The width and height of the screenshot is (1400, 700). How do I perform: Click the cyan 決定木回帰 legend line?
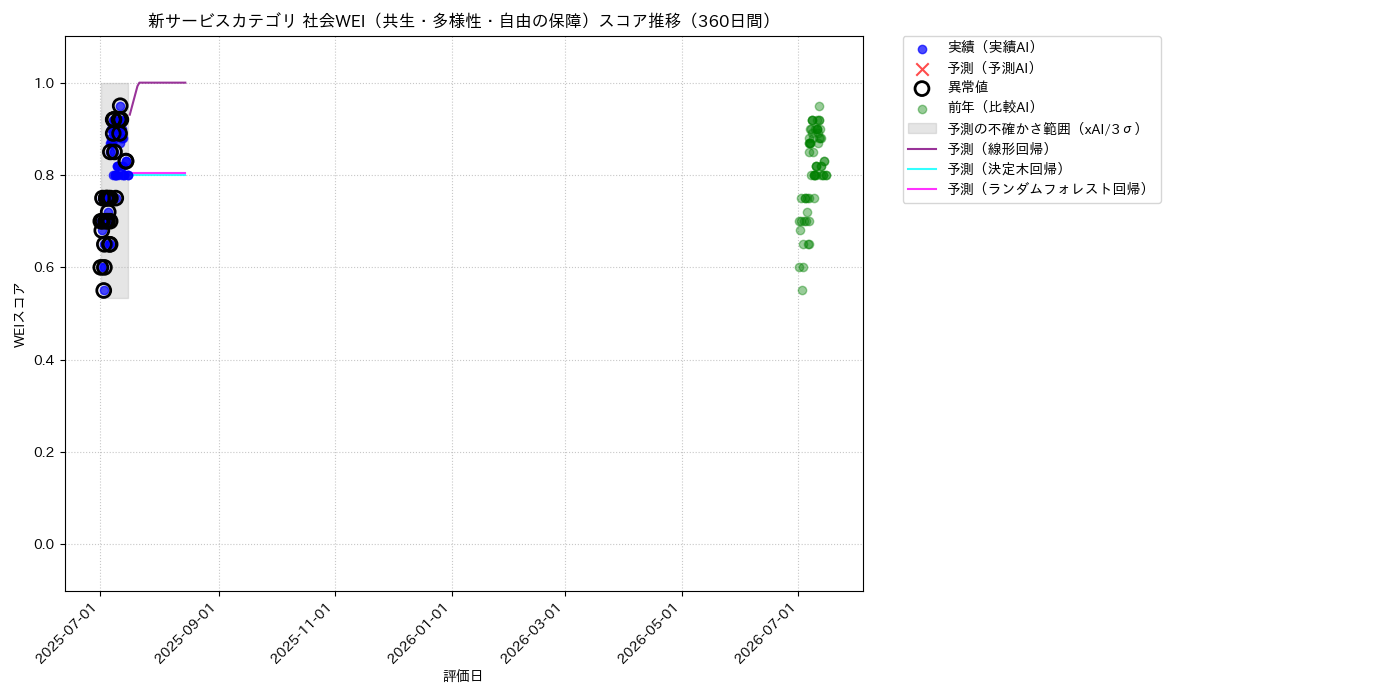(922, 169)
